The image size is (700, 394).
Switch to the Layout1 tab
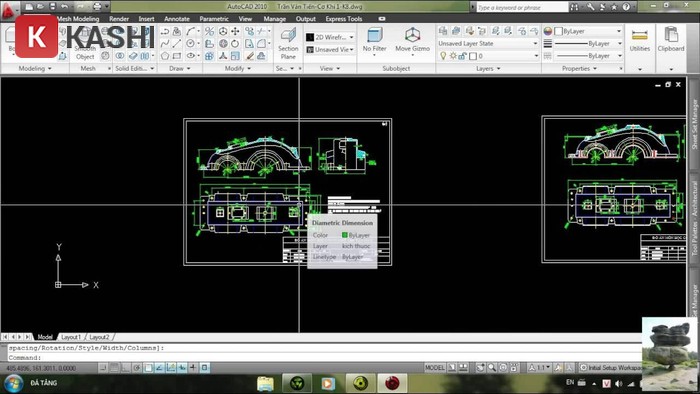[71, 337]
